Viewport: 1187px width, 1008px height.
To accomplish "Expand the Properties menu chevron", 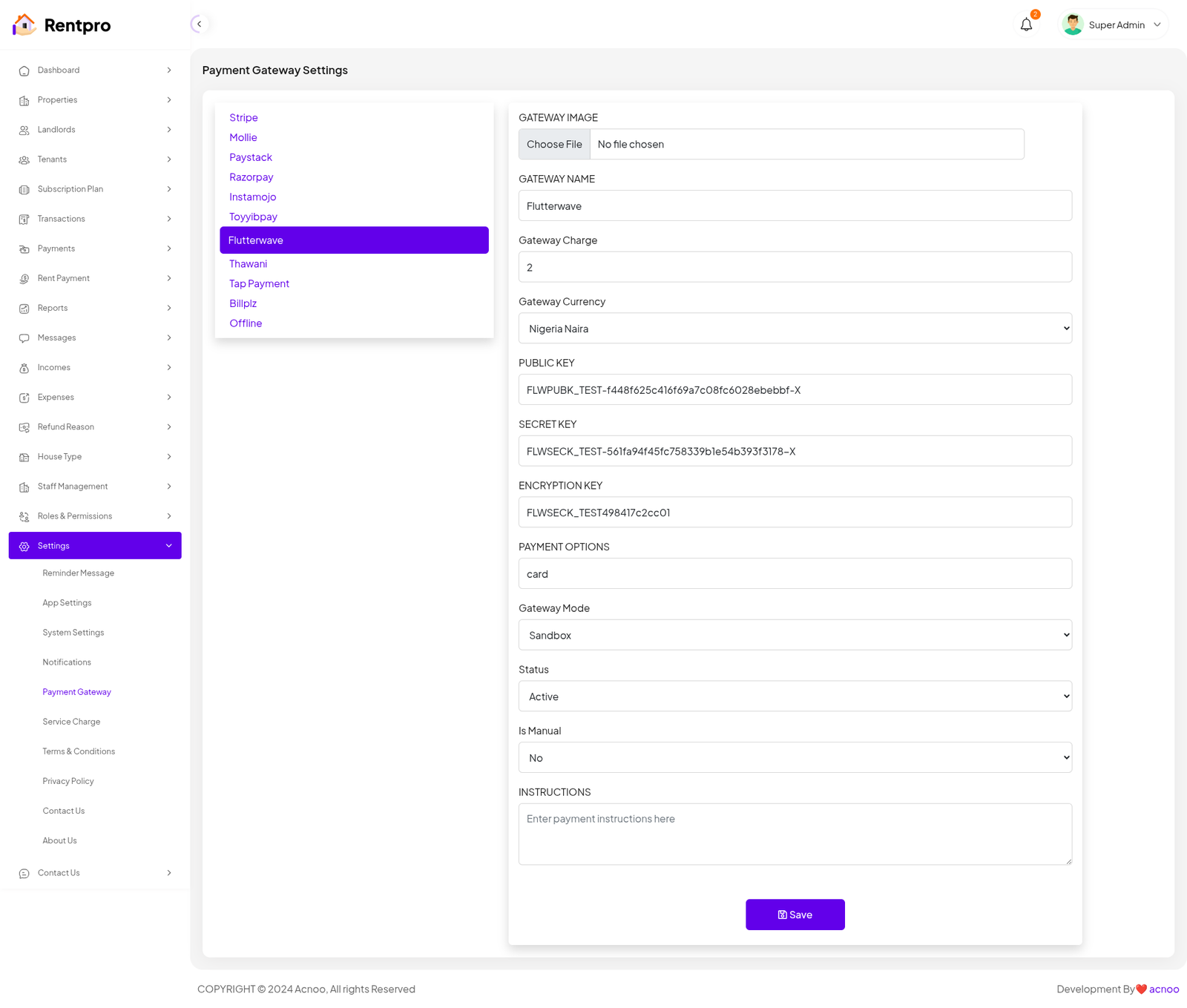I will [169, 100].
